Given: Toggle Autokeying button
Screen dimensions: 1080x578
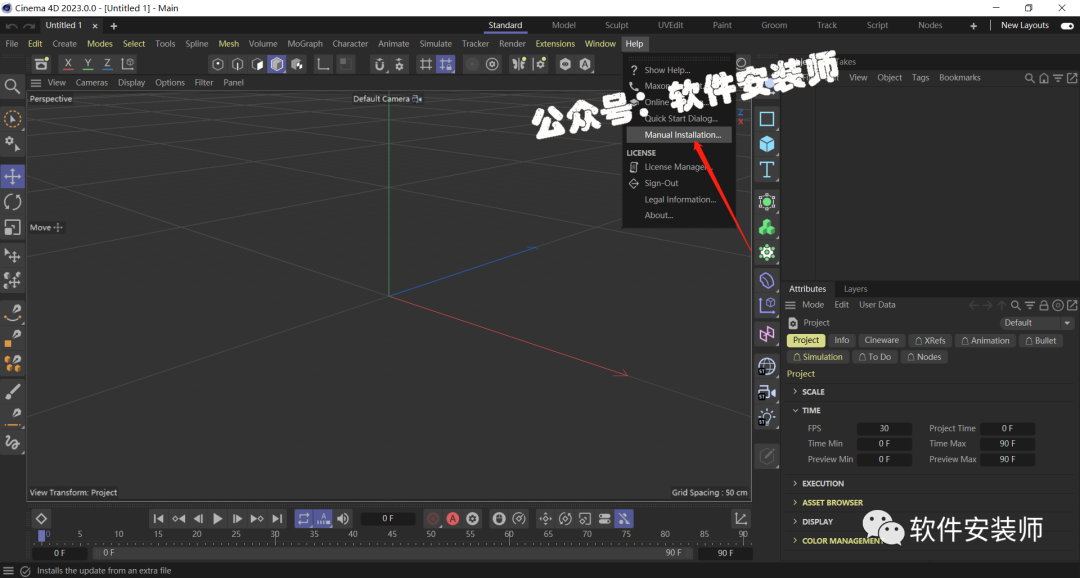Looking at the screenshot, I should [453, 519].
